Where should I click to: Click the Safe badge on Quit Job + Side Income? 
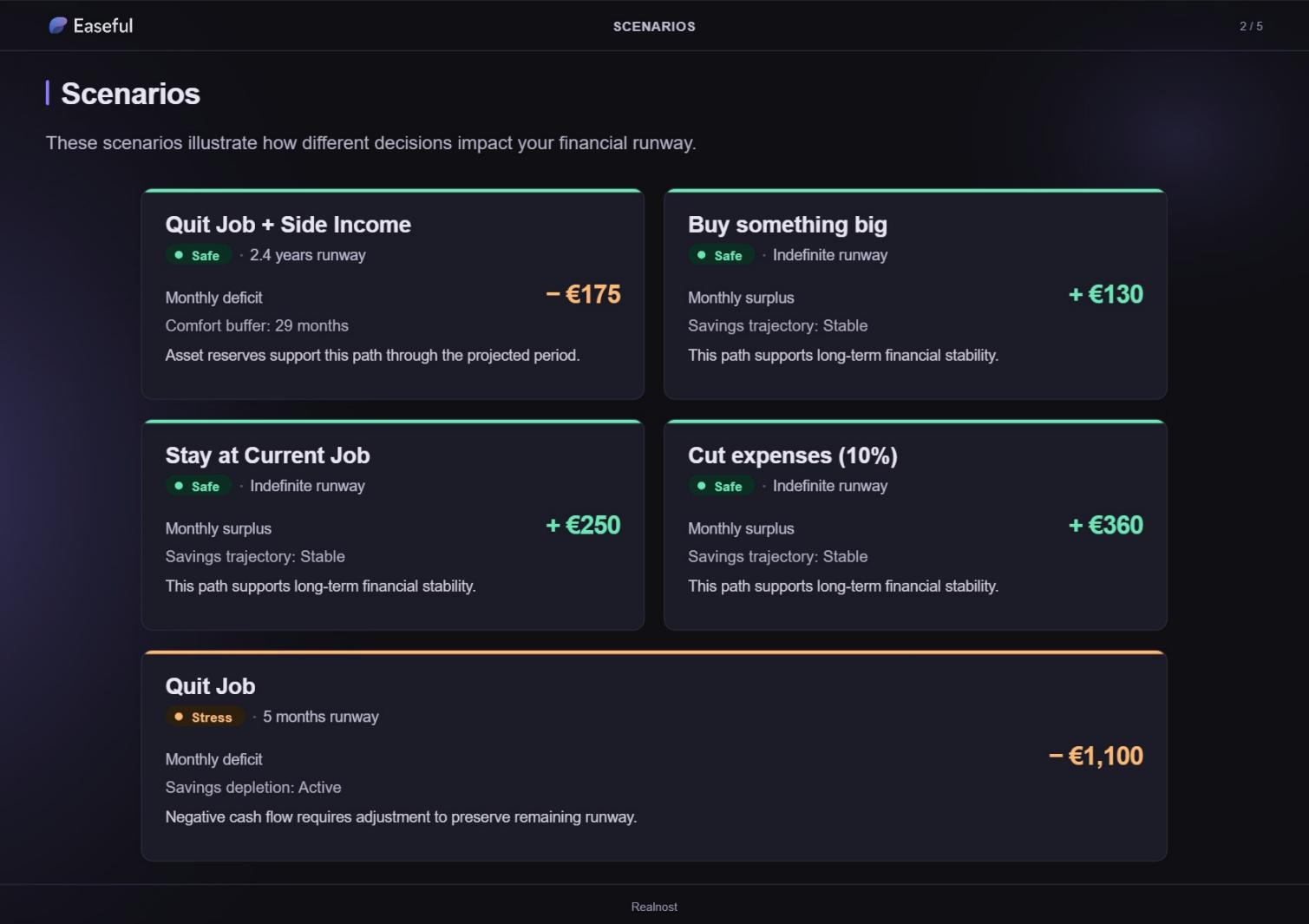(198, 256)
